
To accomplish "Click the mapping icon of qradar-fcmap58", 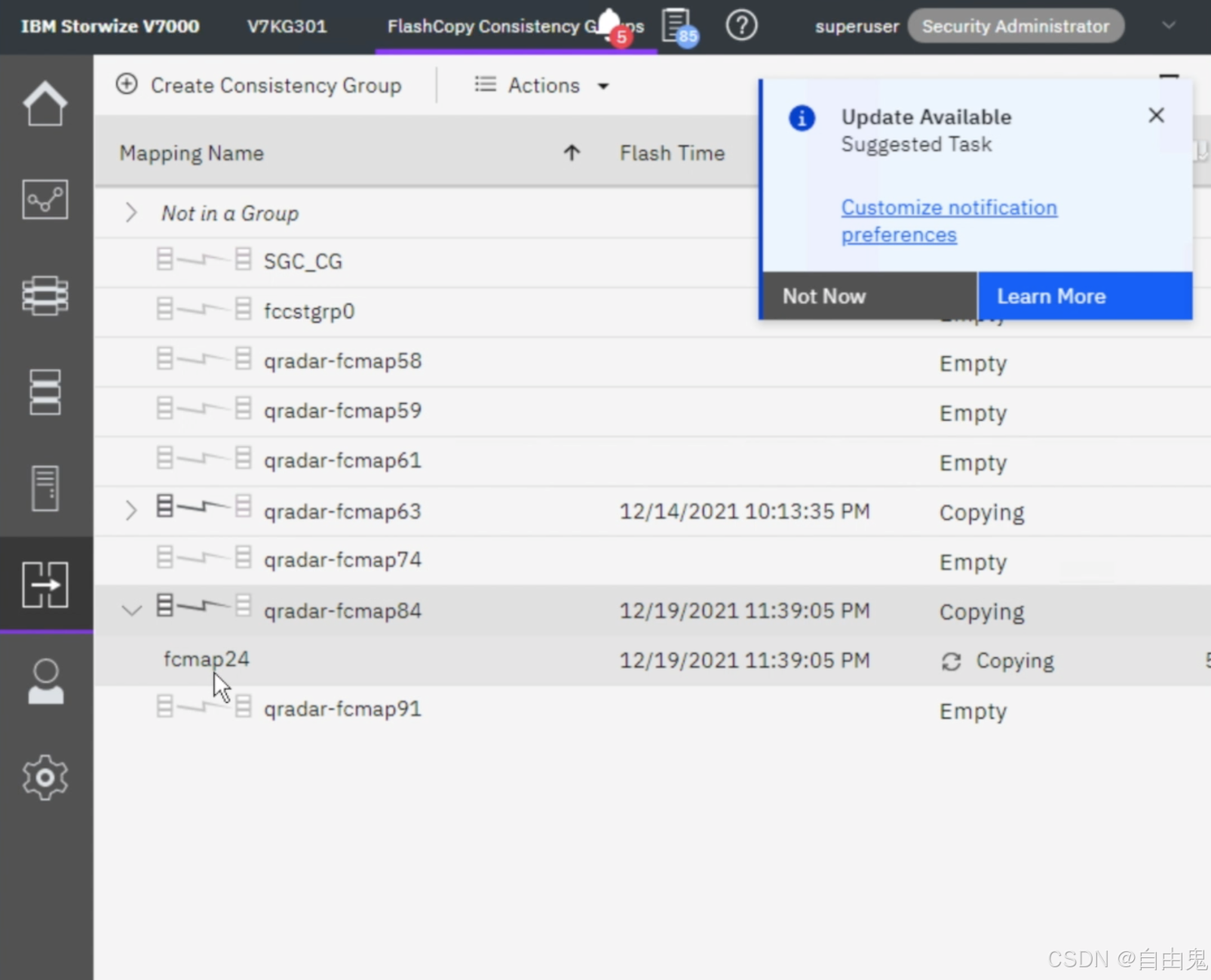I will click(x=204, y=359).
